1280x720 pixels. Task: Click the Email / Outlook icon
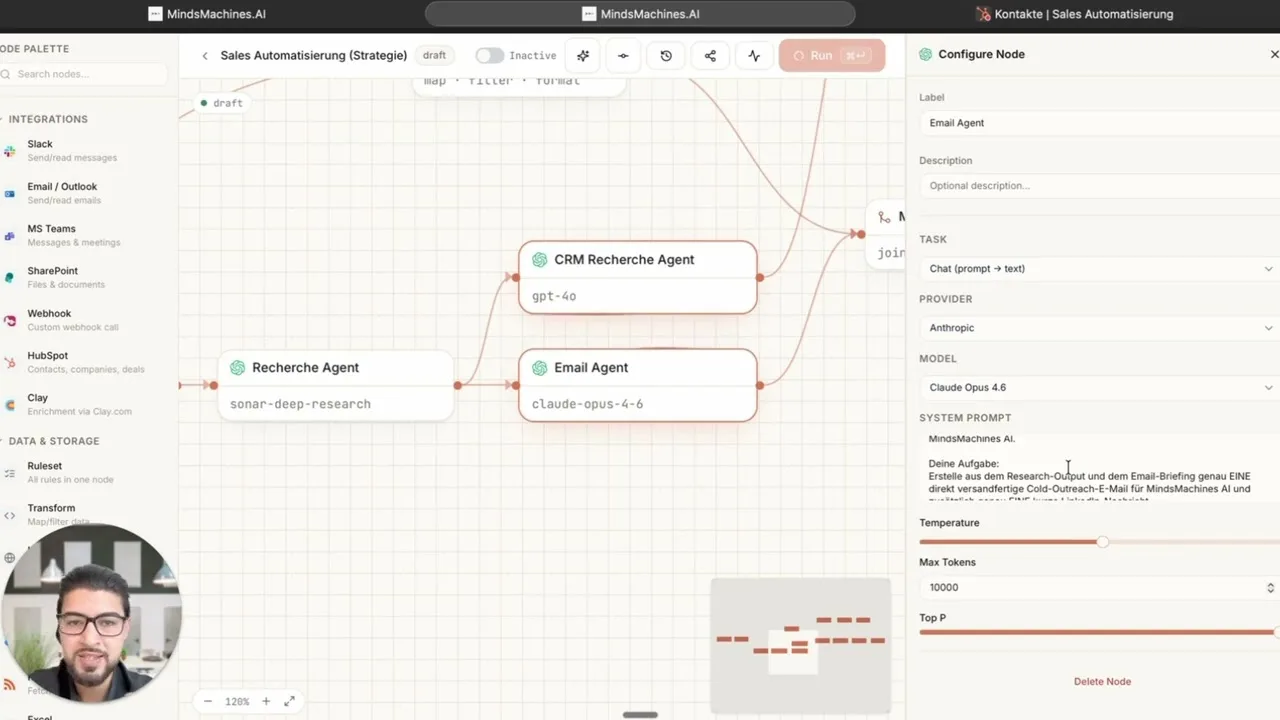click(10, 193)
